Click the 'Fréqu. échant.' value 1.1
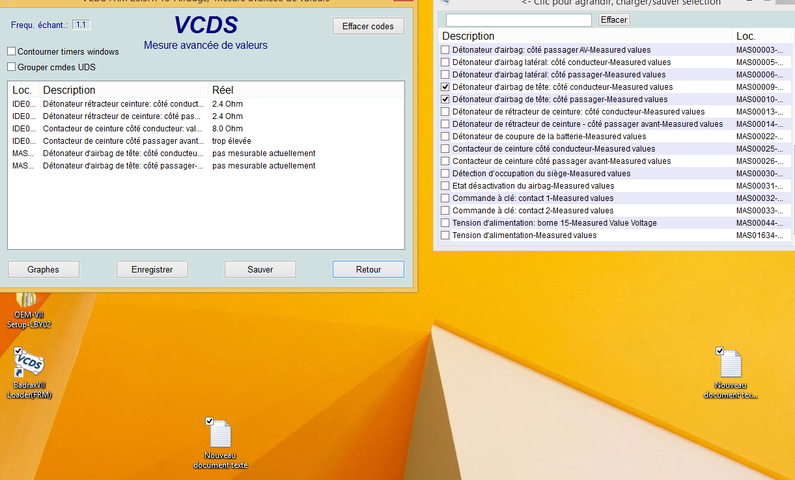 [x=81, y=24]
